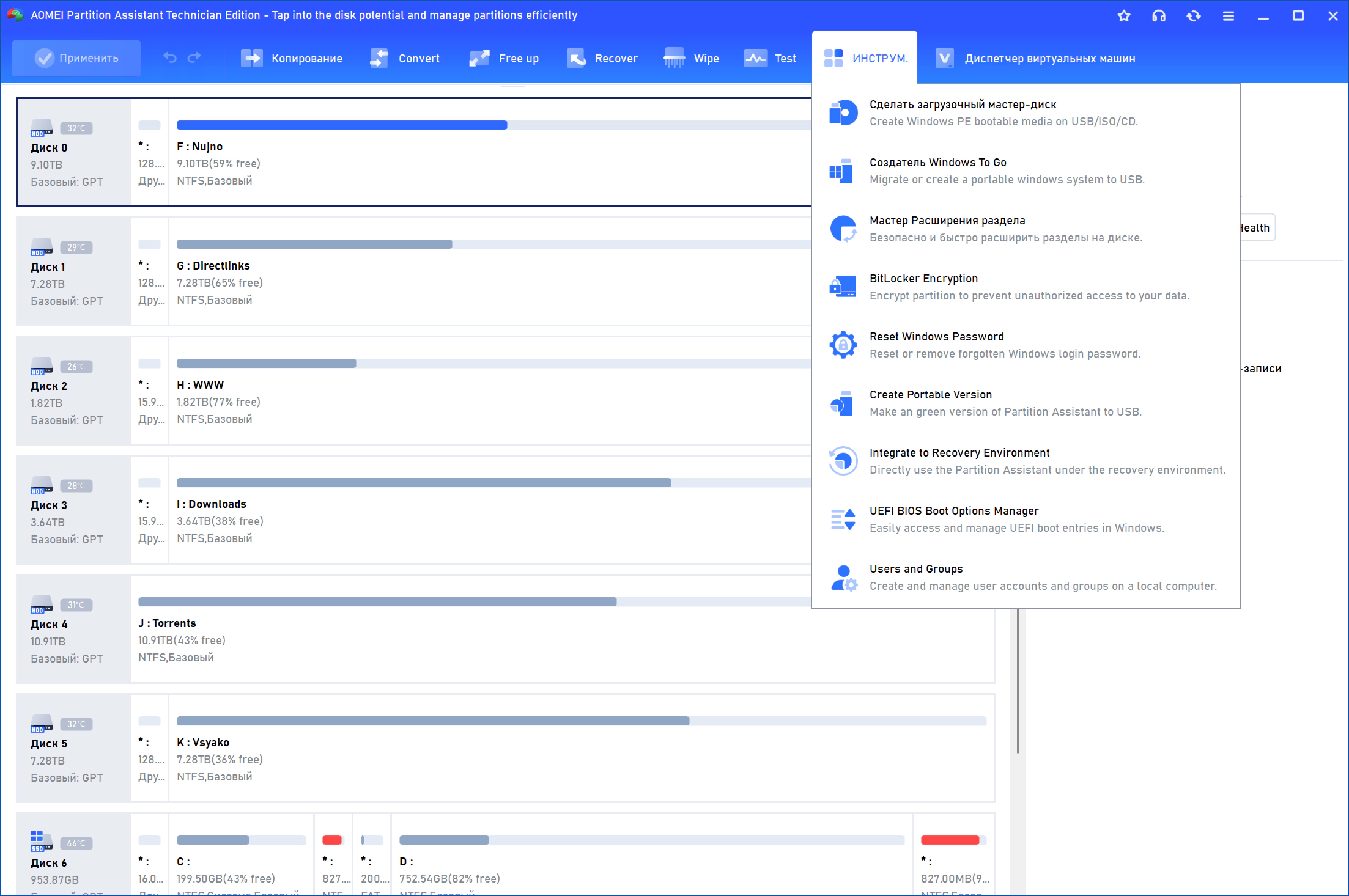Image resolution: width=1349 pixels, height=896 pixels.
Task: Click the 26°C temperature badge of Диск 2
Action: [76, 367]
